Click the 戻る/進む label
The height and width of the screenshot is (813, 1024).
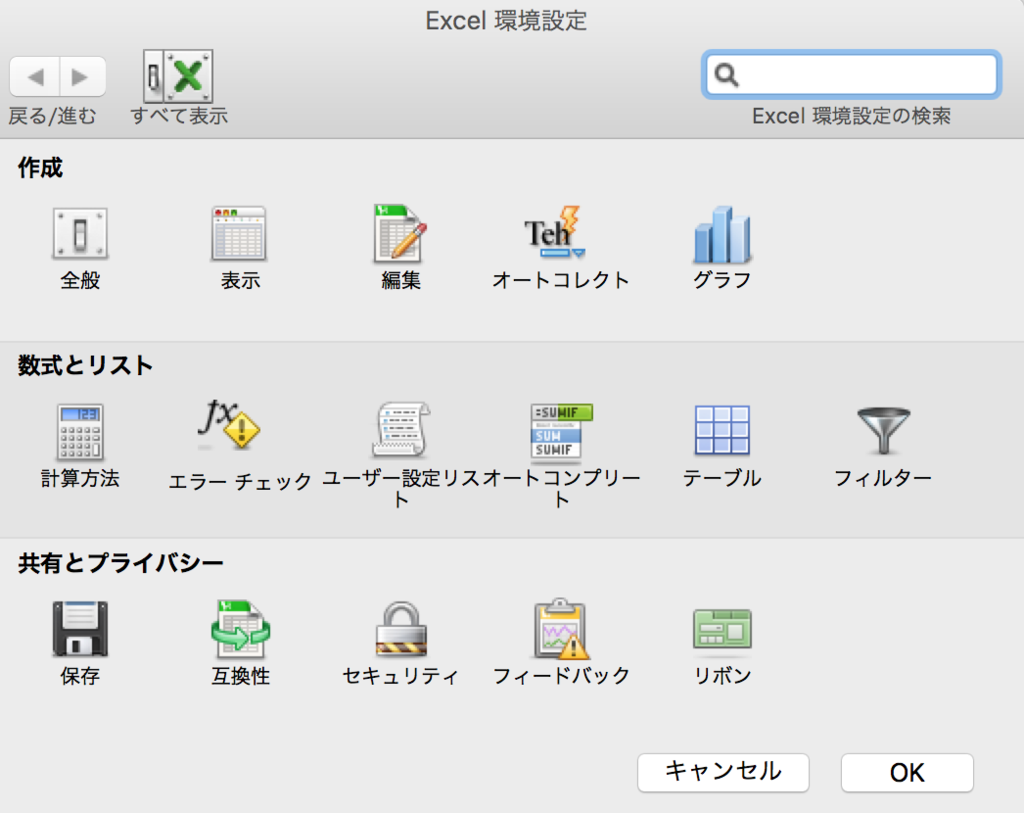click(x=52, y=116)
